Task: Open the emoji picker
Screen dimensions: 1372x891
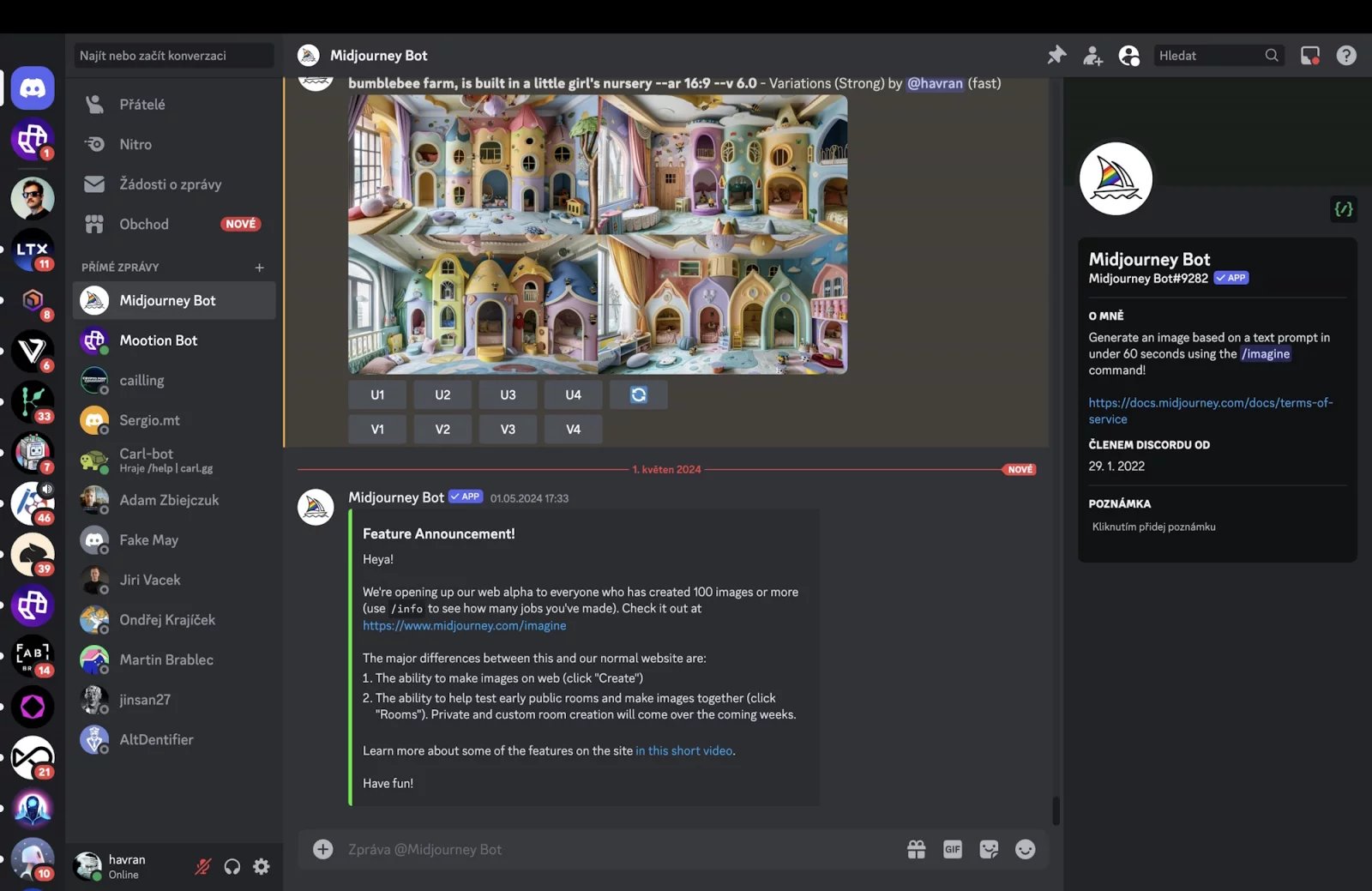Action: coord(1025,850)
